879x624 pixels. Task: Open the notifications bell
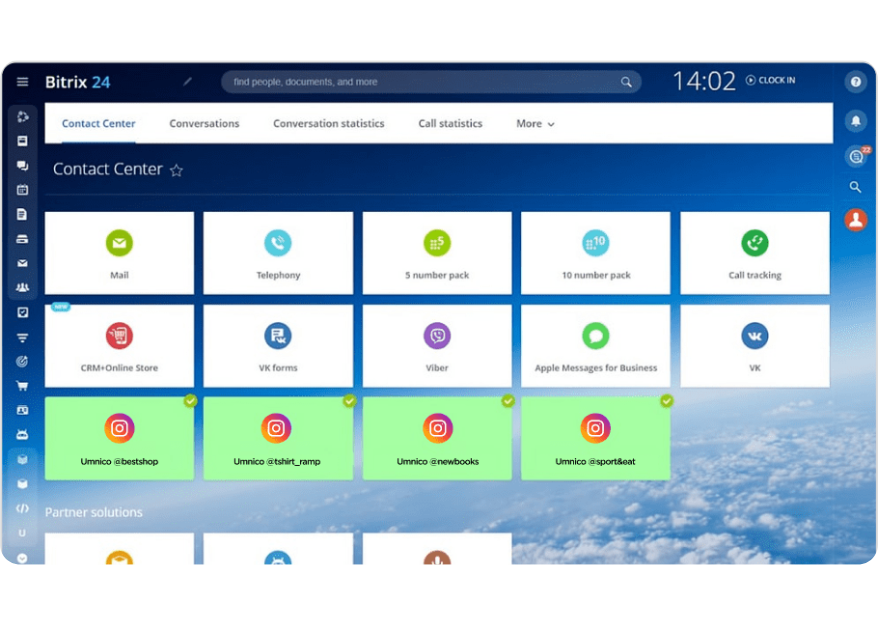[x=855, y=121]
